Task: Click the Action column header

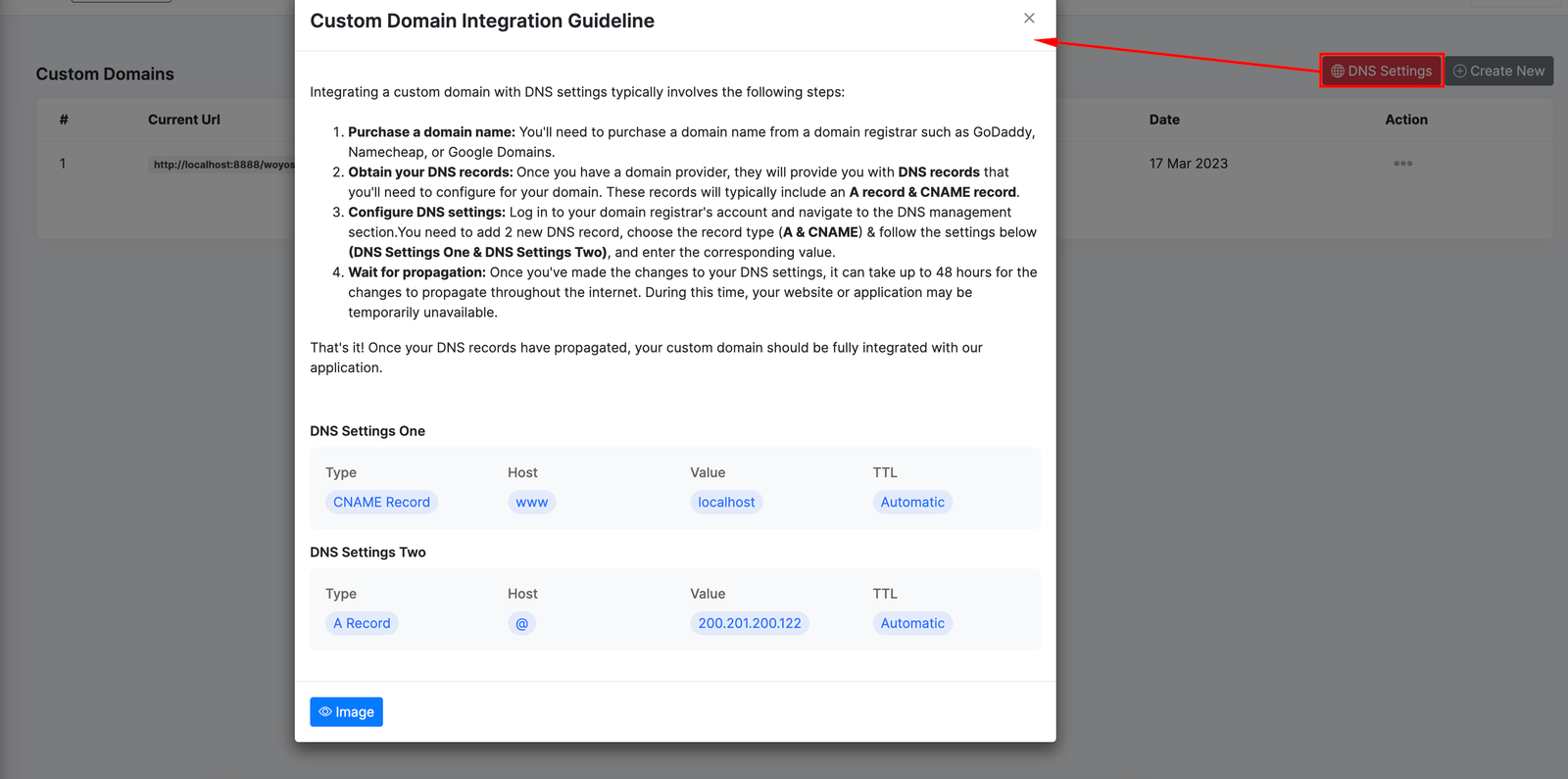Action: (1405, 120)
